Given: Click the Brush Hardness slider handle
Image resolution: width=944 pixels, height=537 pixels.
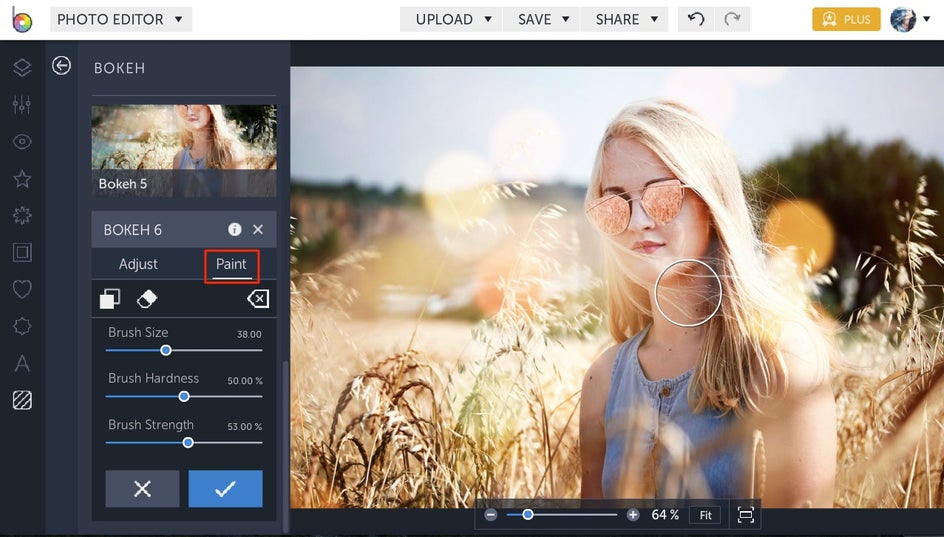Looking at the screenshot, I should pos(184,396).
